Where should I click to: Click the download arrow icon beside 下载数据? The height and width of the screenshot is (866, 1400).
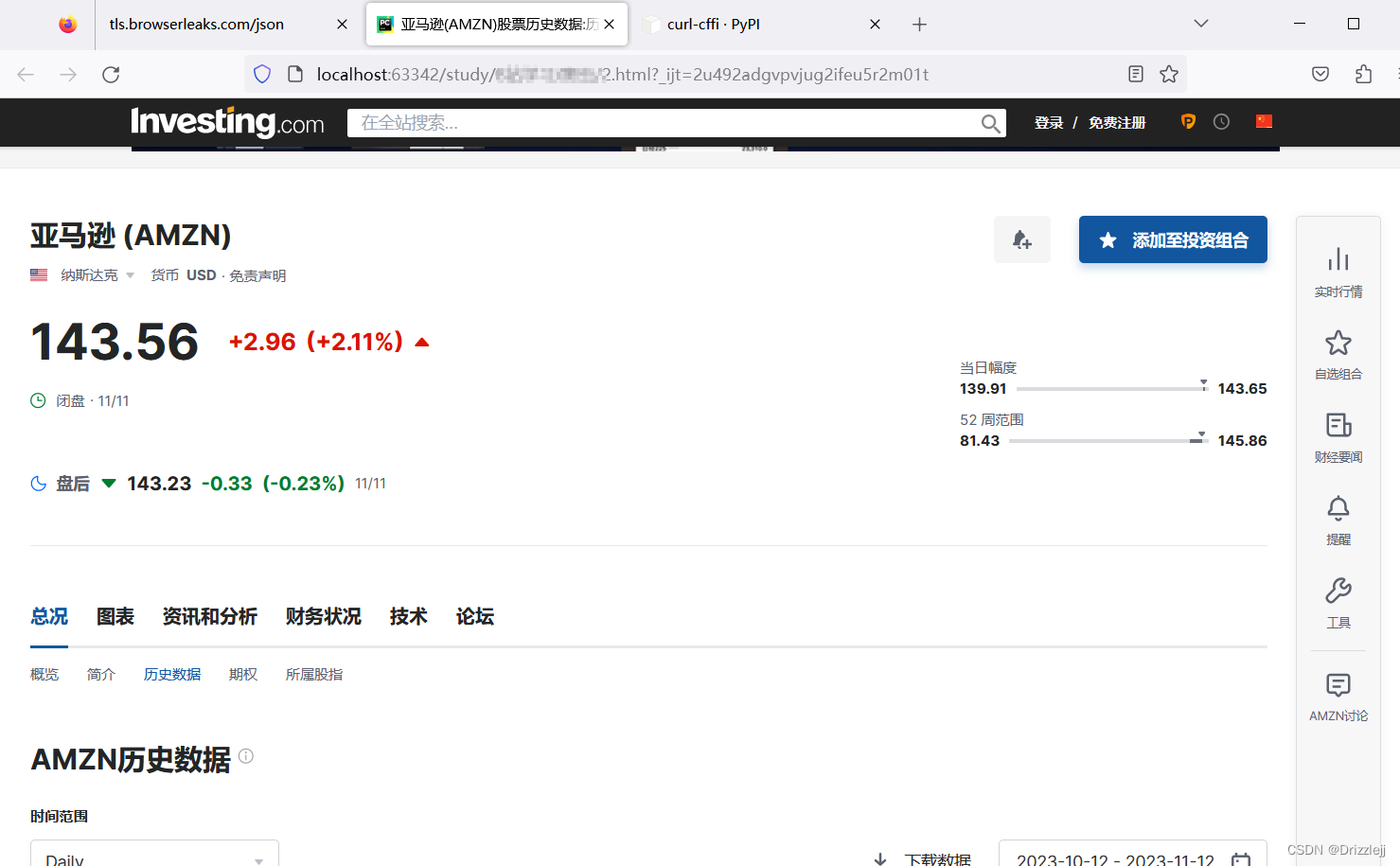880,859
